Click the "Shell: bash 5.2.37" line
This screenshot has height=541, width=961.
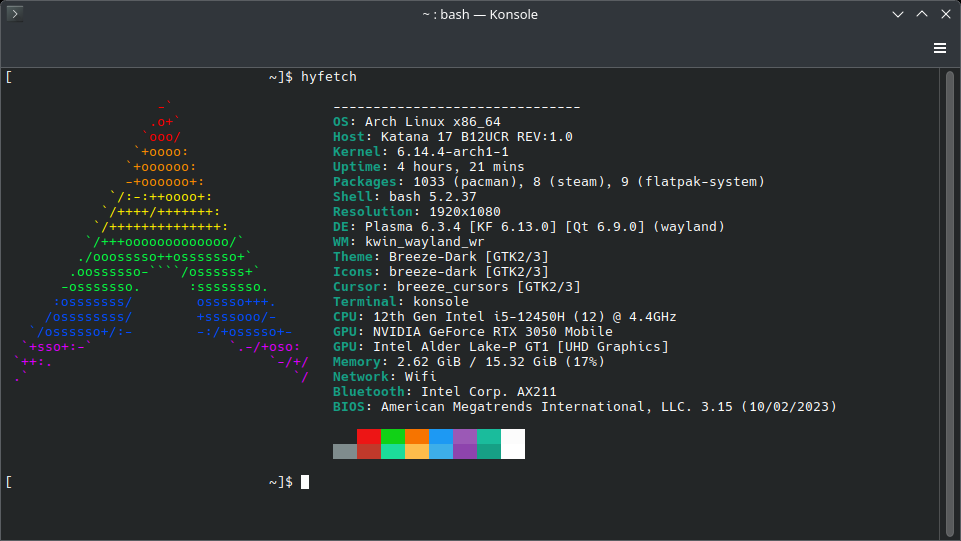pos(405,197)
